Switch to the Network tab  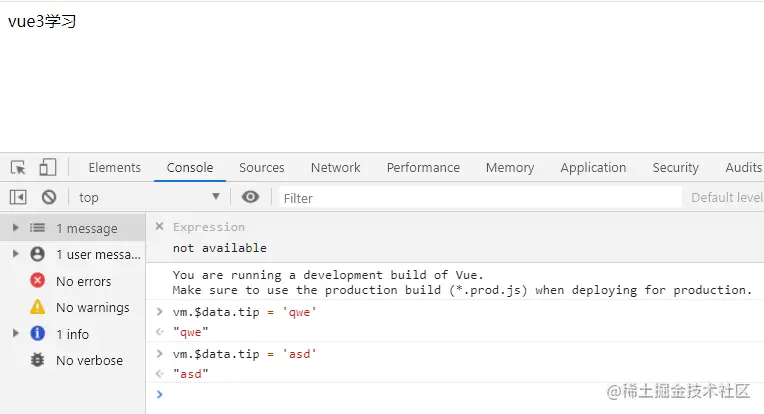click(x=335, y=168)
